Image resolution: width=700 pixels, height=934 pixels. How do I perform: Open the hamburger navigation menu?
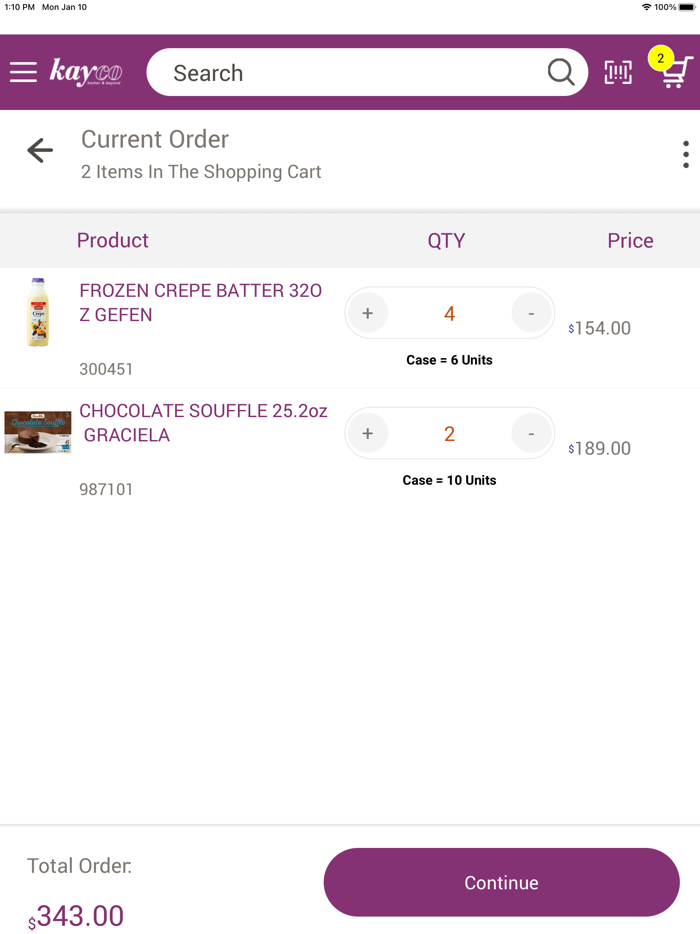pos(23,72)
